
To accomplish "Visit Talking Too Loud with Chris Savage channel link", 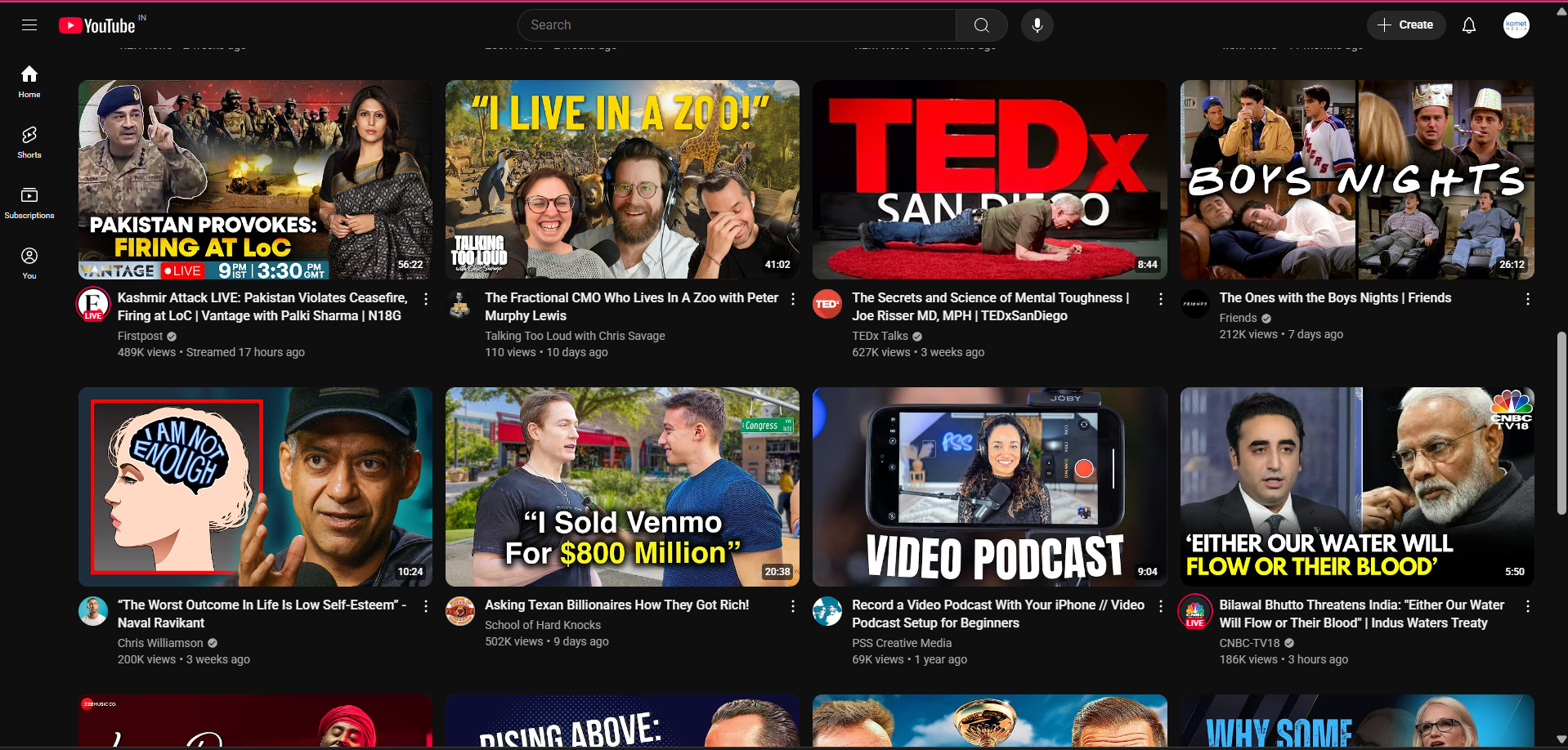I will [x=575, y=336].
